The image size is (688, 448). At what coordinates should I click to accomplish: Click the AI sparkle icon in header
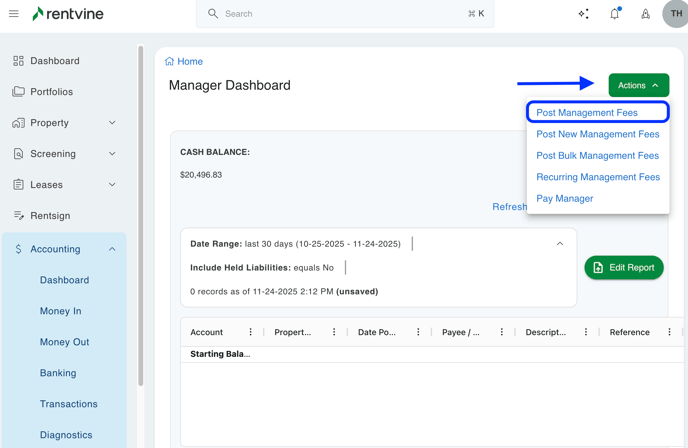point(584,14)
